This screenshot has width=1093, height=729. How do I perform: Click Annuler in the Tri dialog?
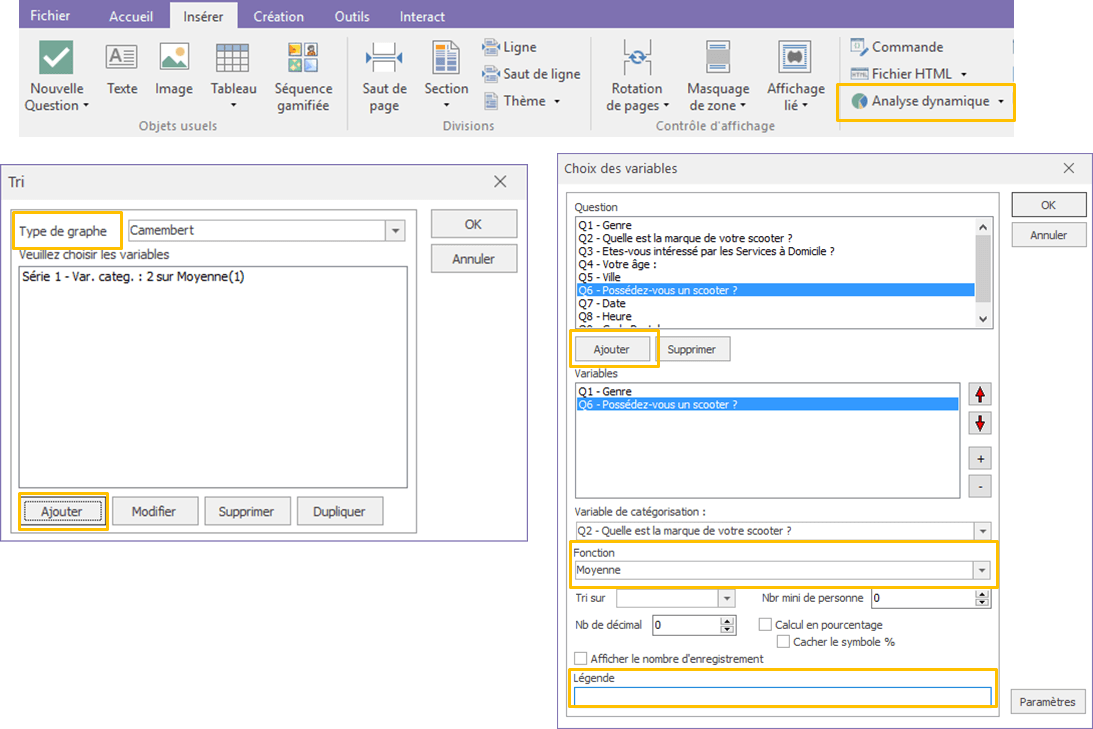click(x=473, y=259)
